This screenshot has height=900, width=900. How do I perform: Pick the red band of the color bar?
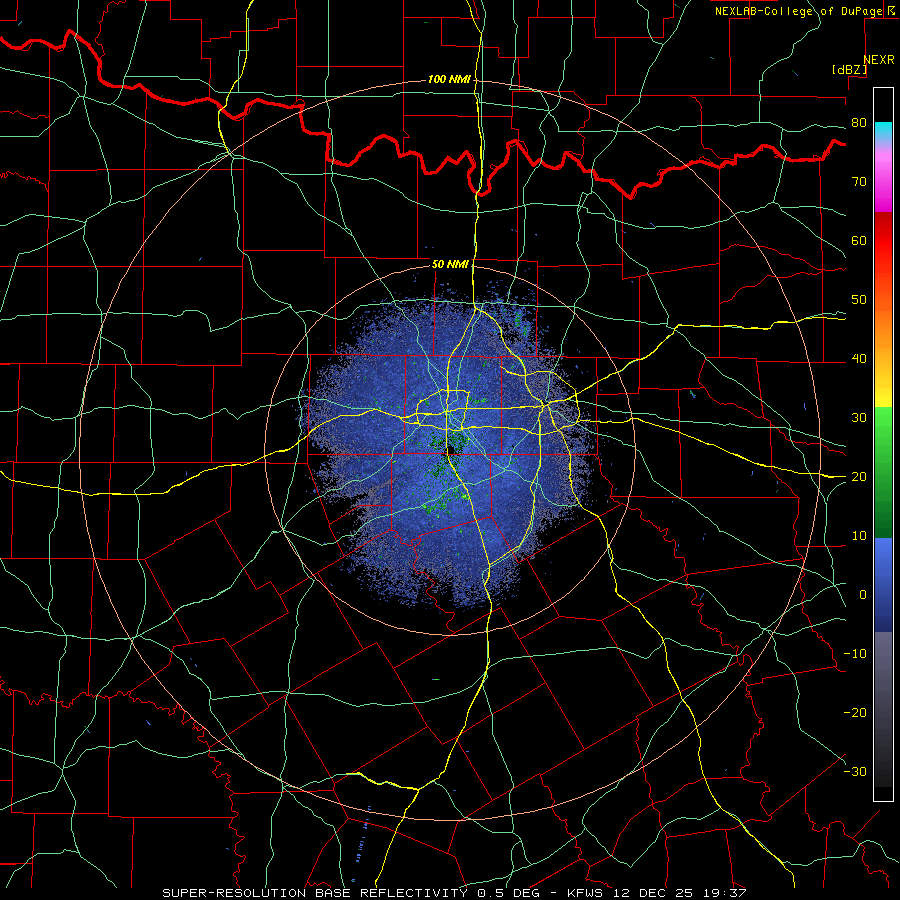pyautogui.click(x=883, y=241)
